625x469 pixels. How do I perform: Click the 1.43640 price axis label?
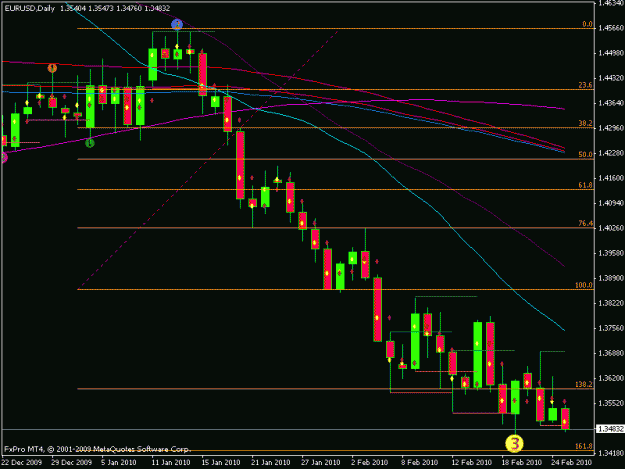click(x=611, y=103)
